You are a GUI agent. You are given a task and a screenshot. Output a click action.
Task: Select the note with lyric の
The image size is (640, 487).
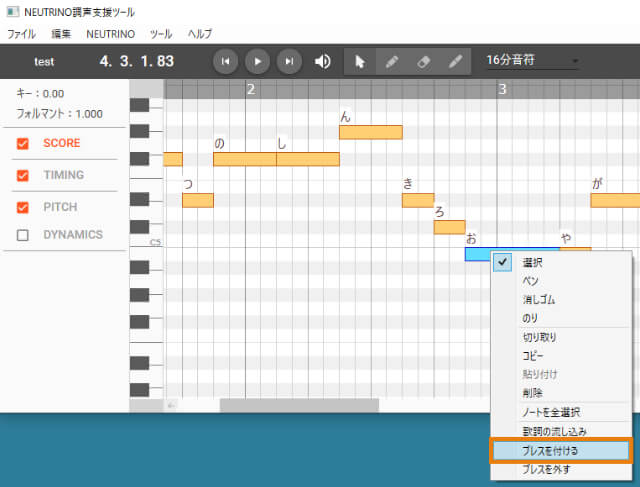point(244,159)
